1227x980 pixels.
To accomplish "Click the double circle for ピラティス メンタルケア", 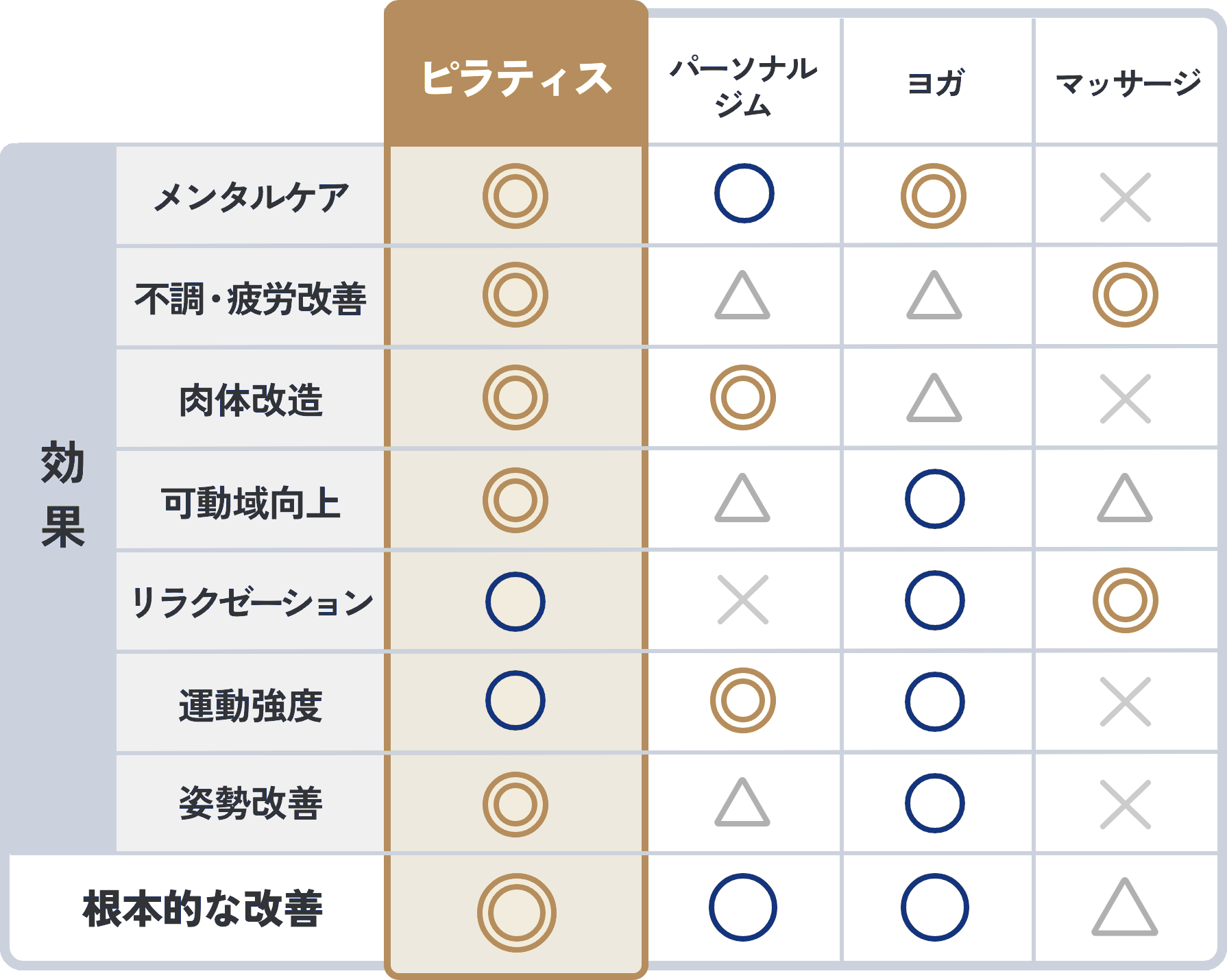I will 515,196.
